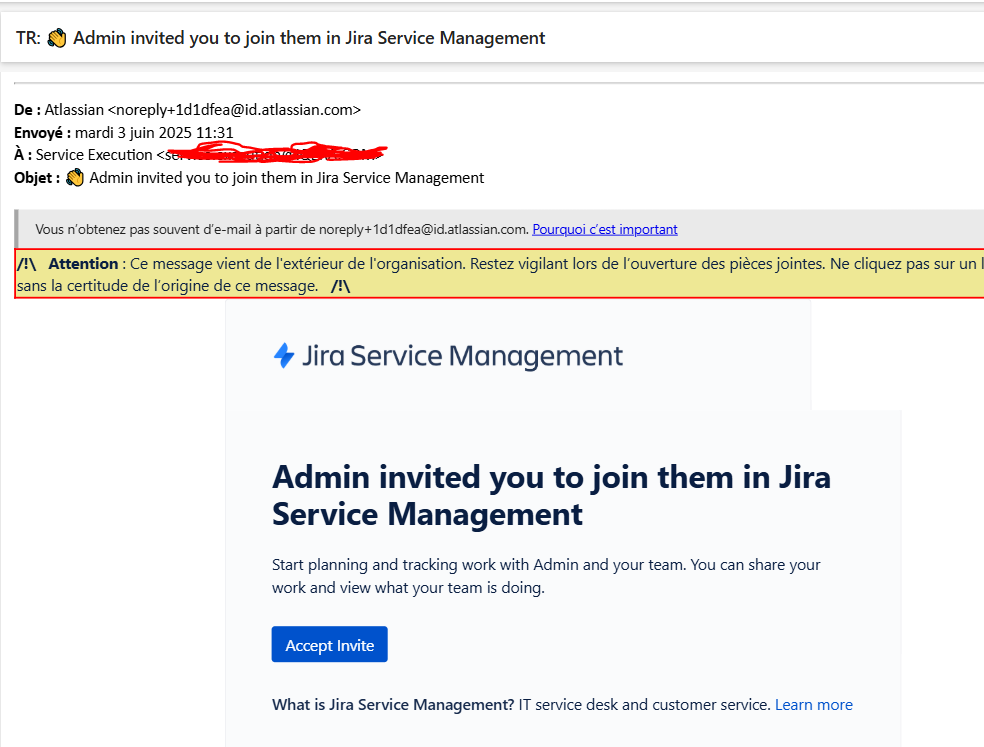The height and width of the screenshot is (747, 984).
Task: Click the paragraph 'Start planning and tracking work'
Action: tap(546, 576)
